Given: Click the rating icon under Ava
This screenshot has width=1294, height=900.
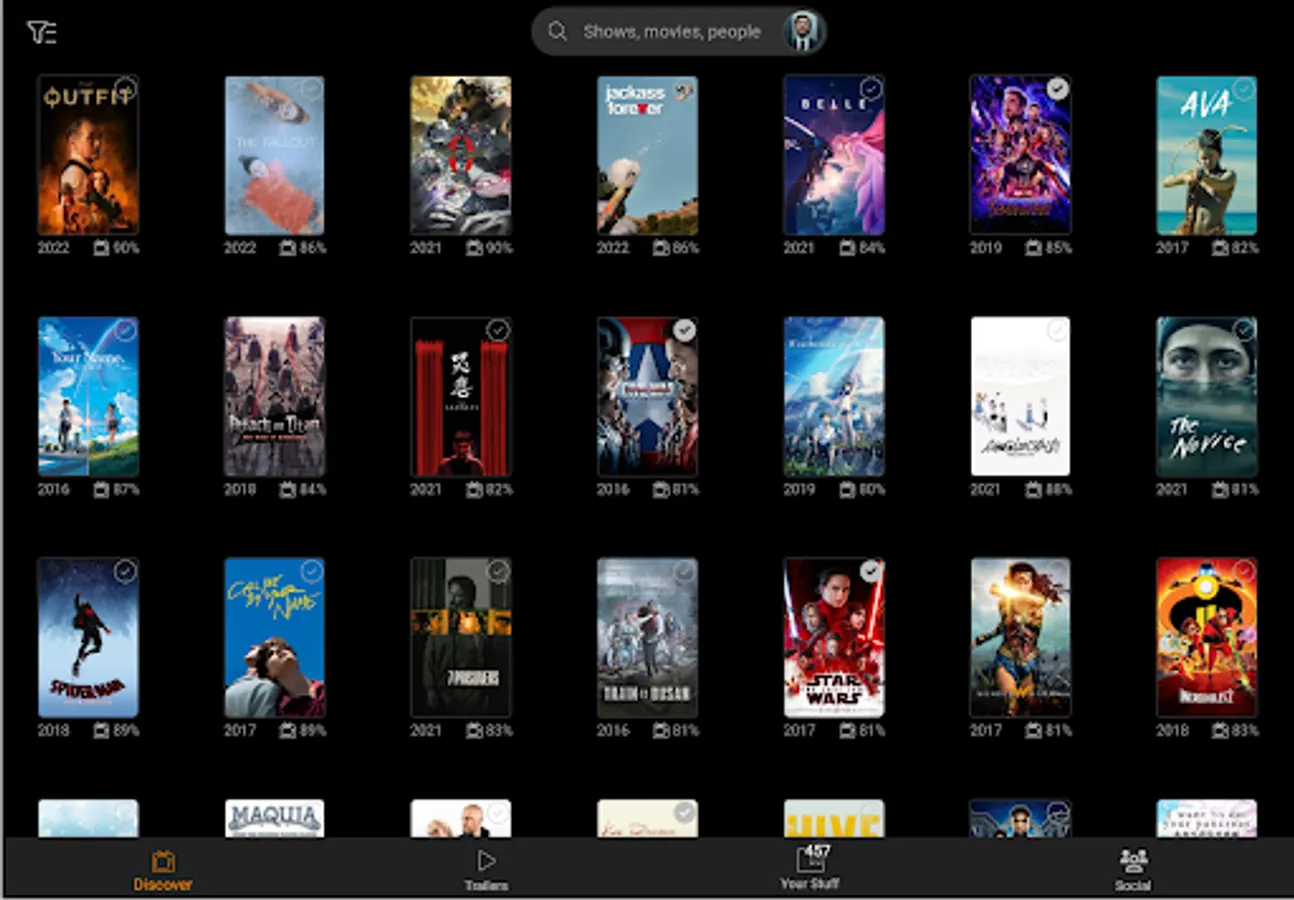Looking at the screenshot, I should (1219, 248).
